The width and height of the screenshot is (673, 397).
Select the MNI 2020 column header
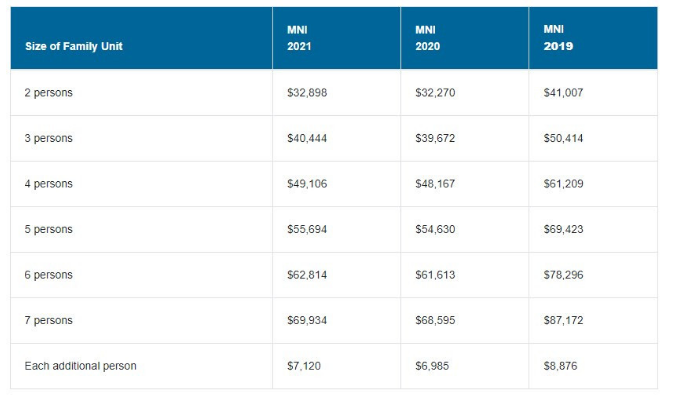click(x=427, y=38)
